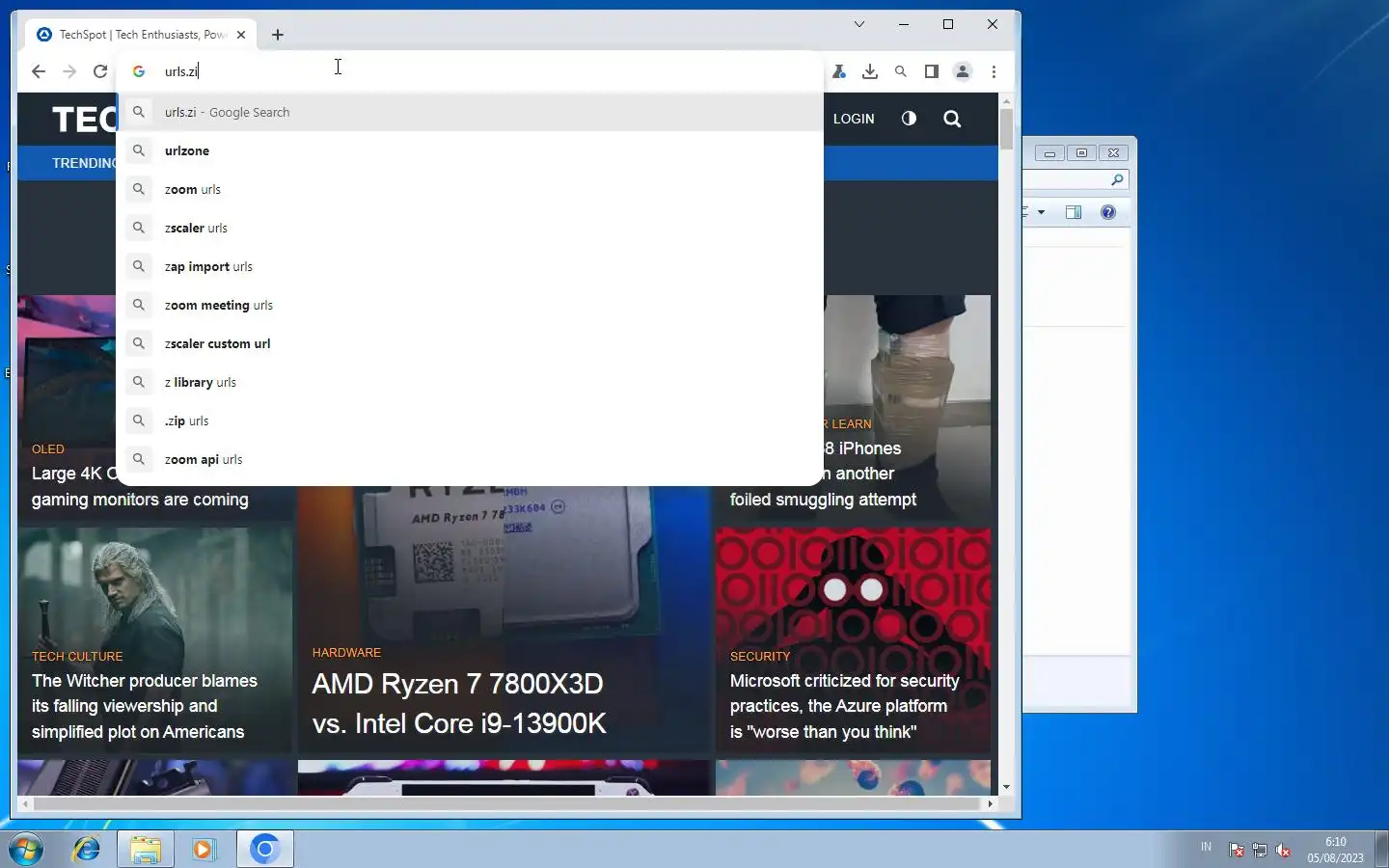Open the Witcher producer article

(145, 706)
